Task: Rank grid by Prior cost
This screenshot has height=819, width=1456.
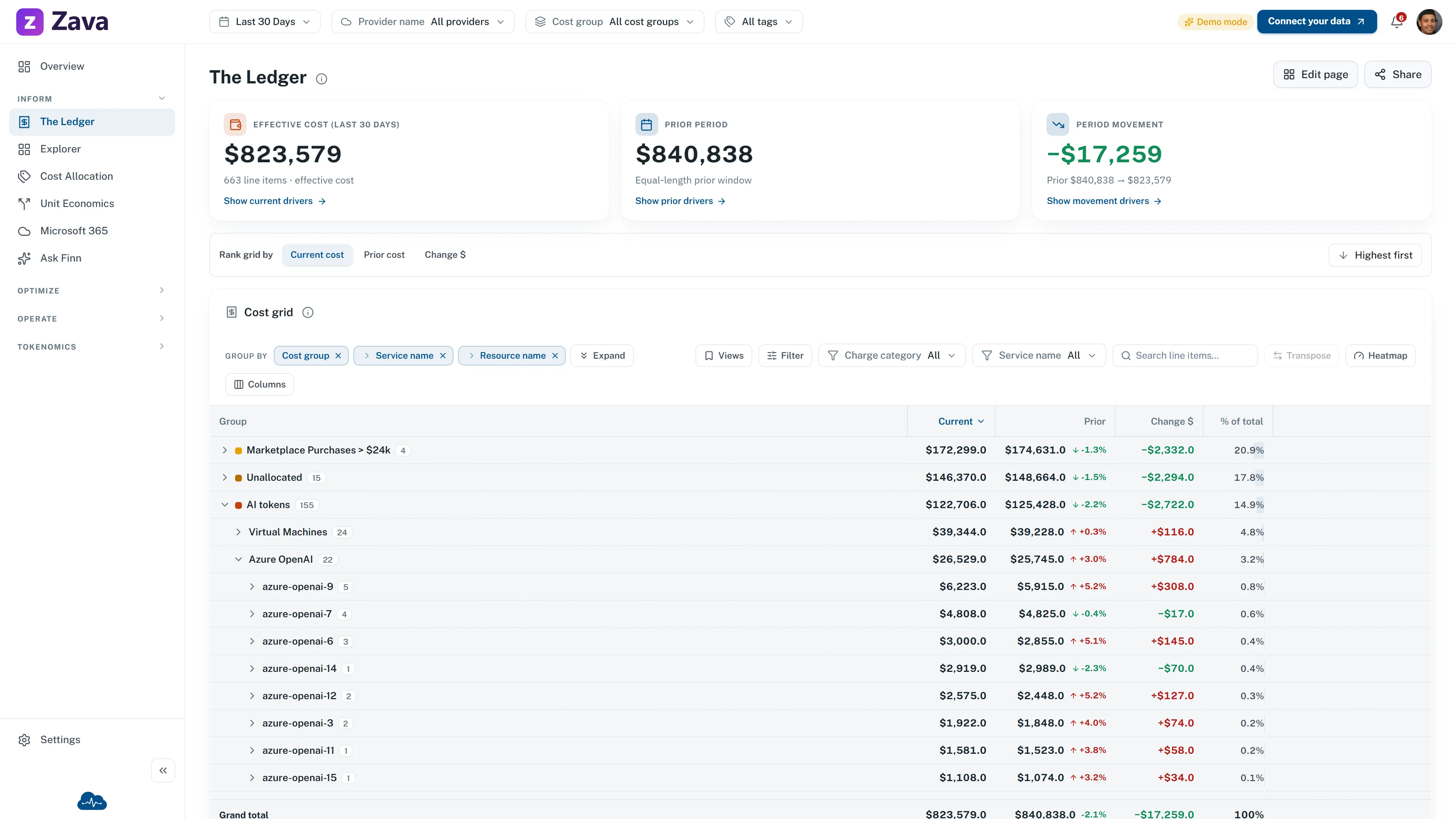Action: tap(384, 255)
